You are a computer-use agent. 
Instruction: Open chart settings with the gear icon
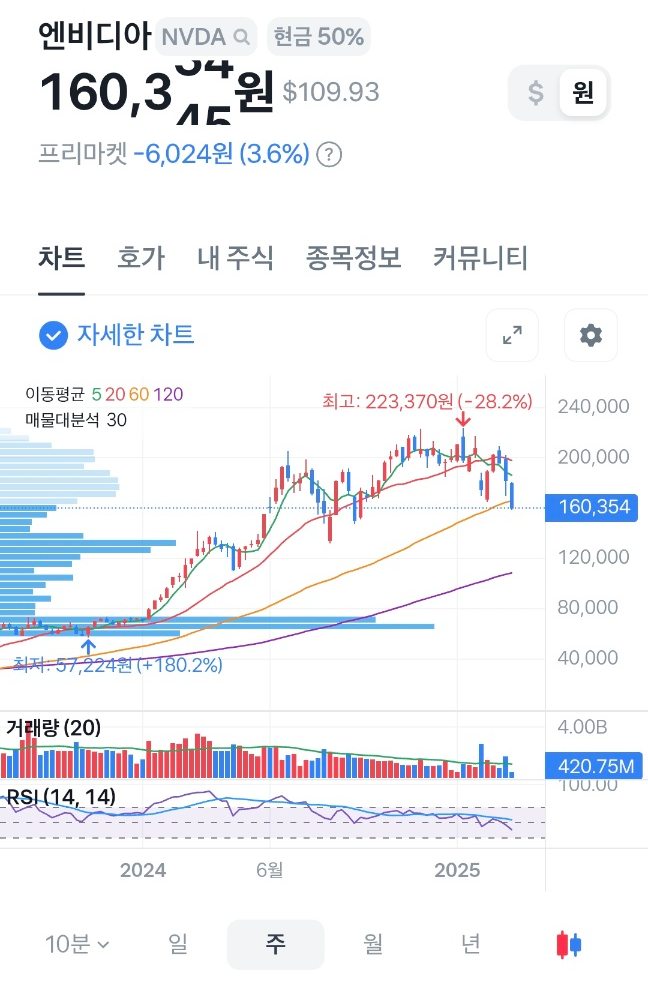591,336
